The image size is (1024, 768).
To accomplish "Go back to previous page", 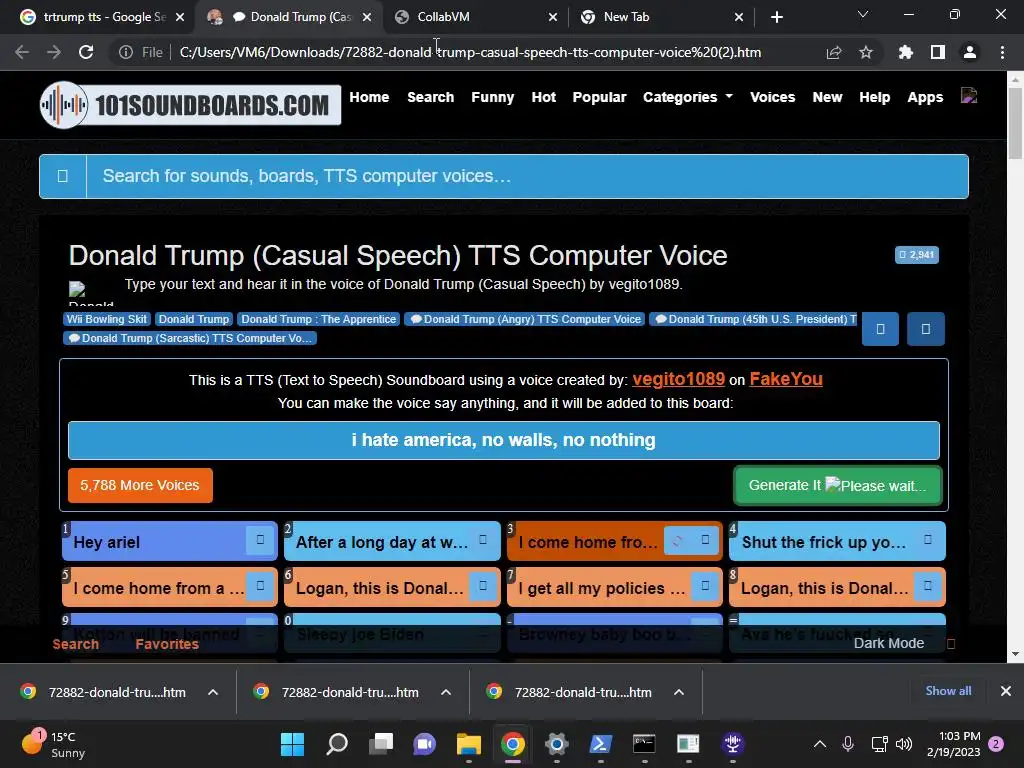I will [x=22, y=52].
